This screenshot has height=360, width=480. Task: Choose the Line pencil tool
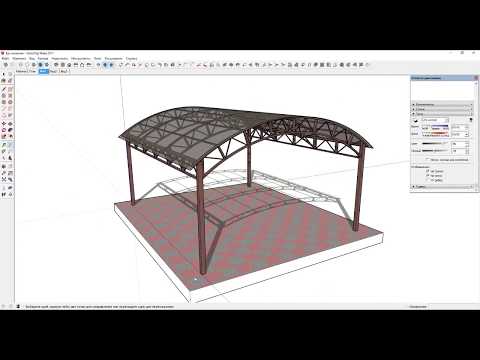coord(4,89)
